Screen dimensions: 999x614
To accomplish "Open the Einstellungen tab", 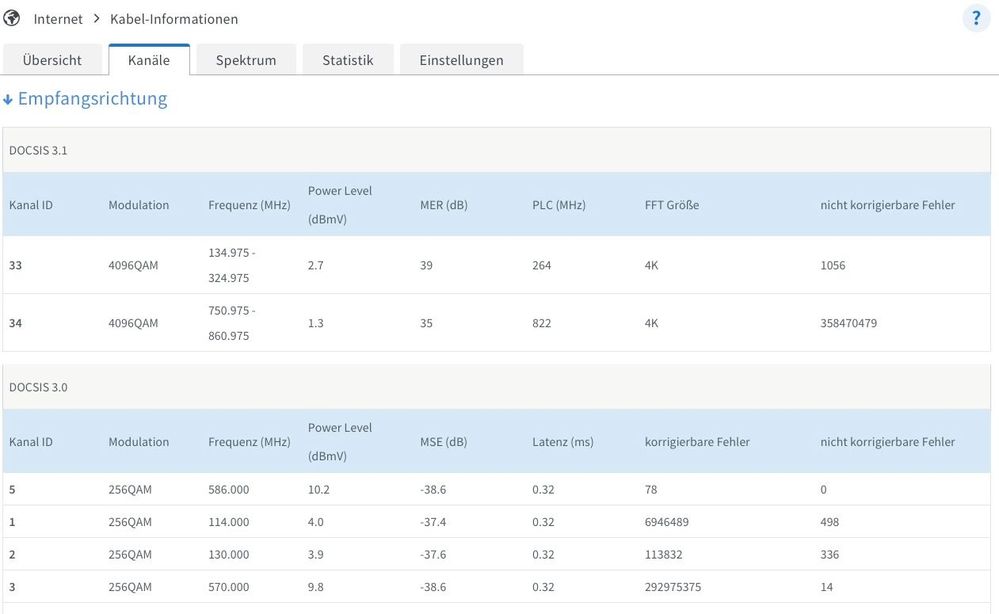I will point(461,60).
